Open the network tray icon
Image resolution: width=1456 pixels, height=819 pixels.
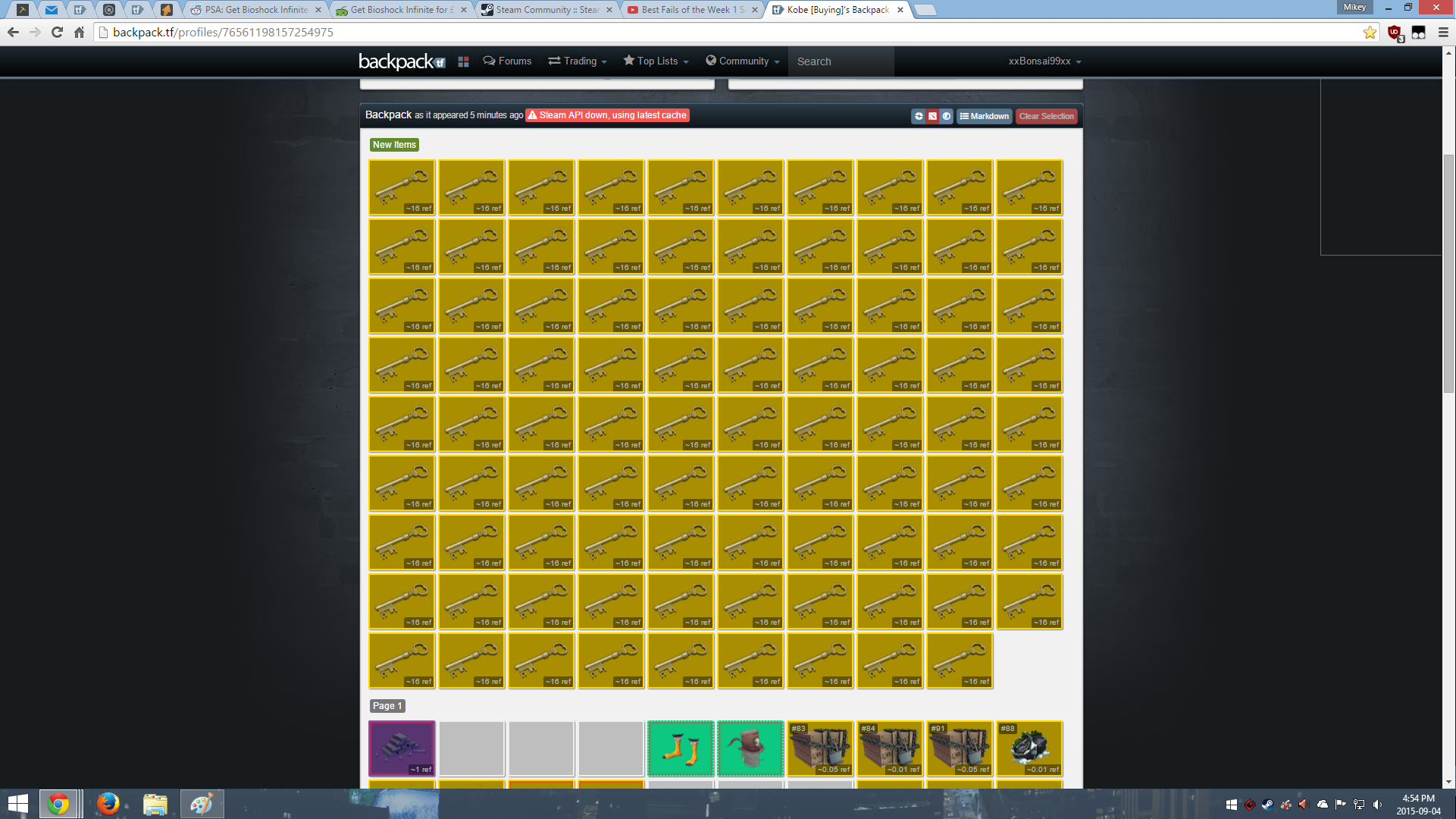(1359, 805)
